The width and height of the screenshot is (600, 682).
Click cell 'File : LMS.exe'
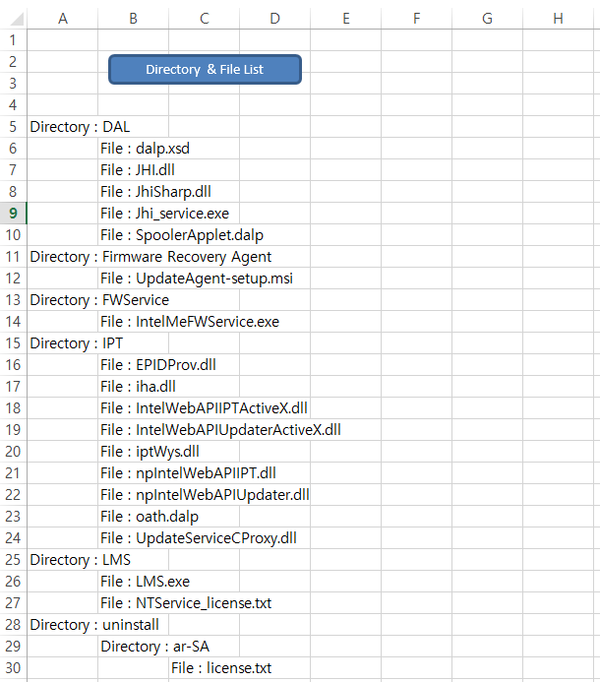145,582
